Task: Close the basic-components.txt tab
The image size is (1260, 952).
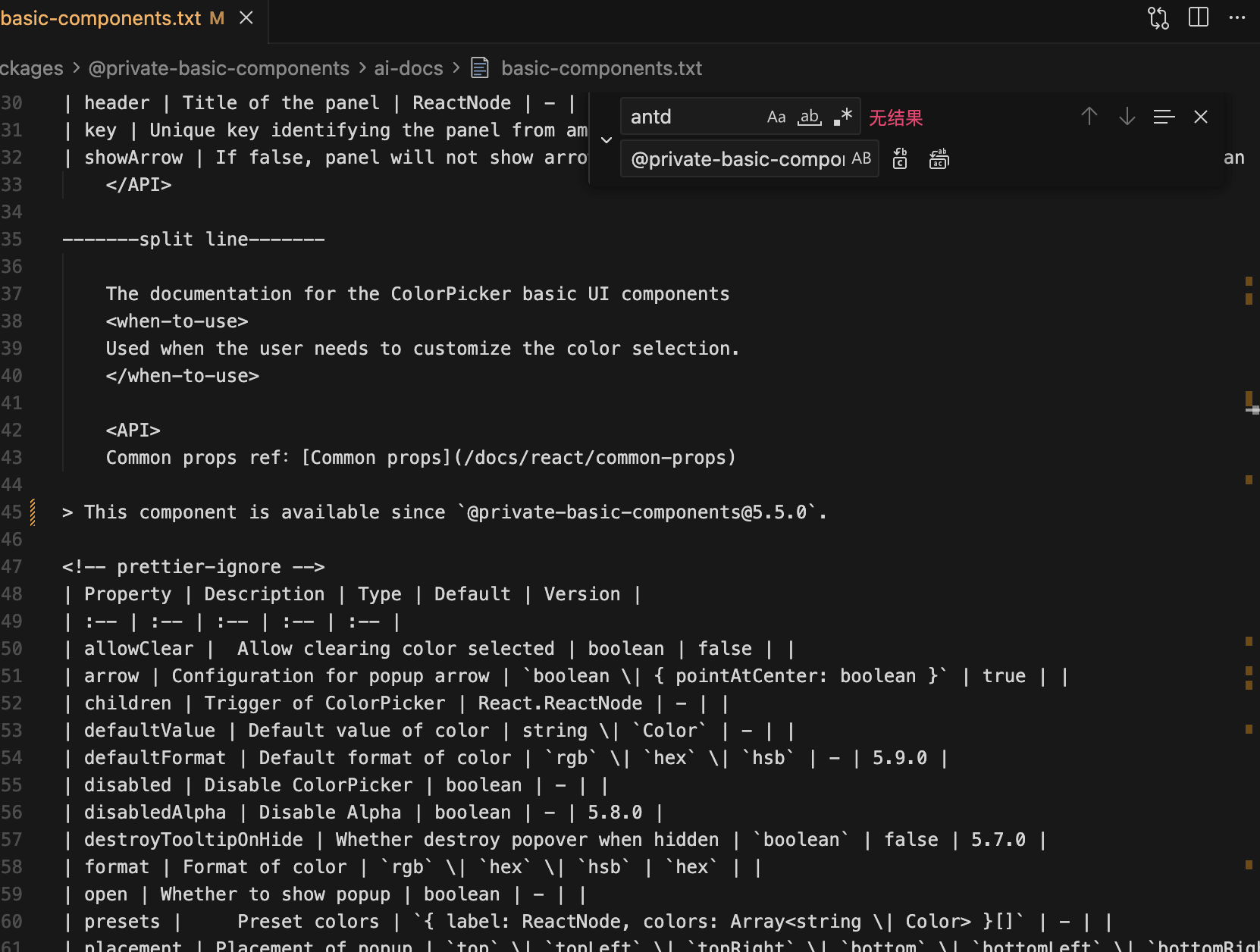Action: pos(246,18)
